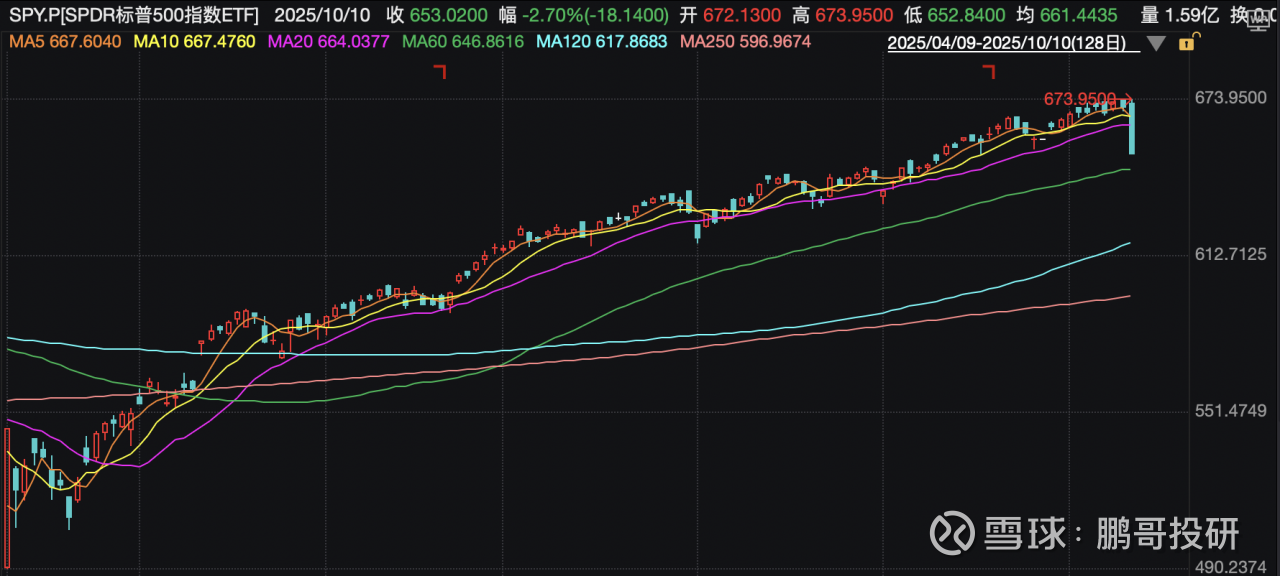Click the MA120 617.8683 indicator label
The image size is (1280, 576).
pos(602,42)
